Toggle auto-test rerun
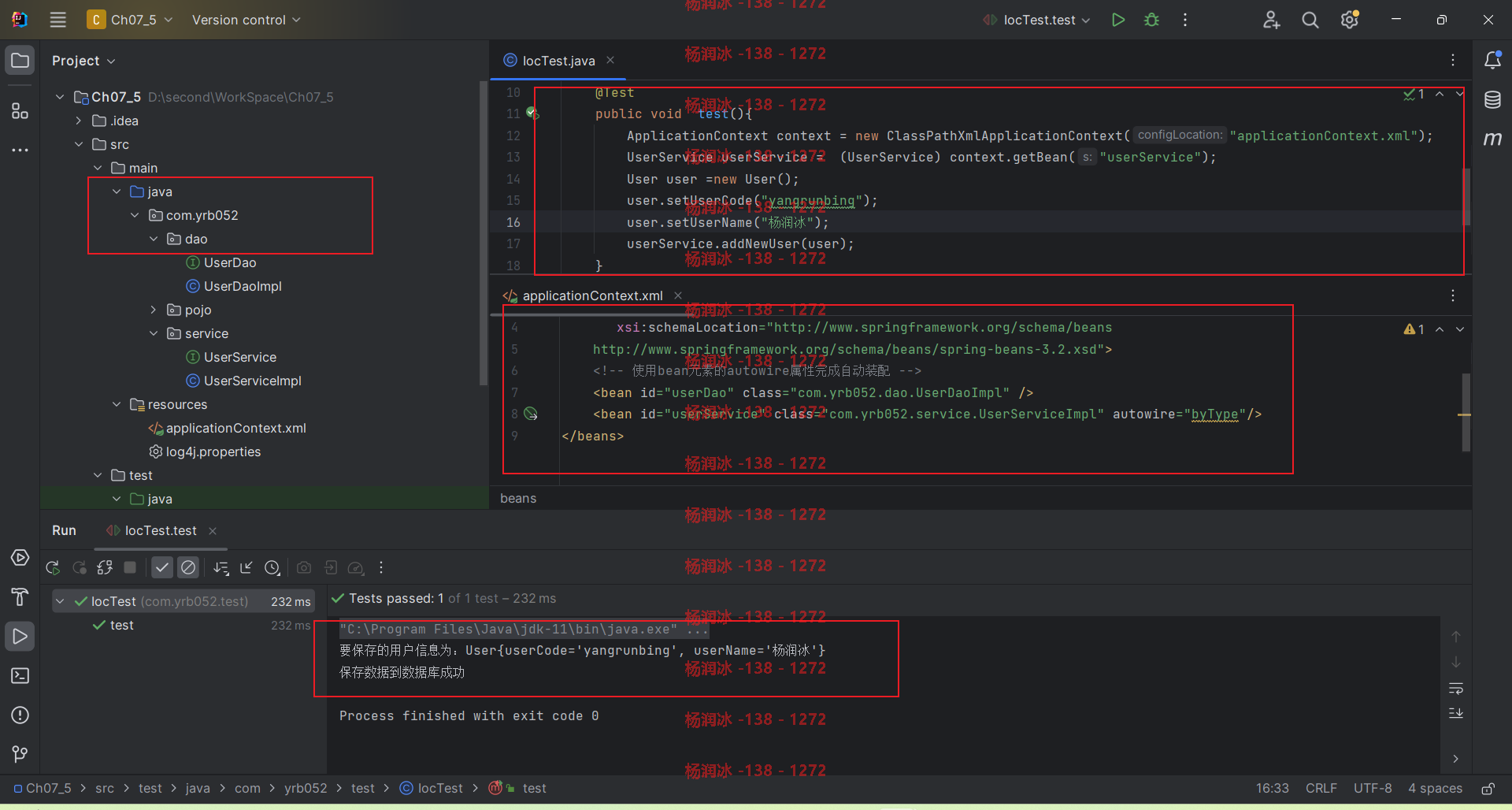The width and height of the screenshot is (1512, 810). pyautogui.click(x=105, y=567)
